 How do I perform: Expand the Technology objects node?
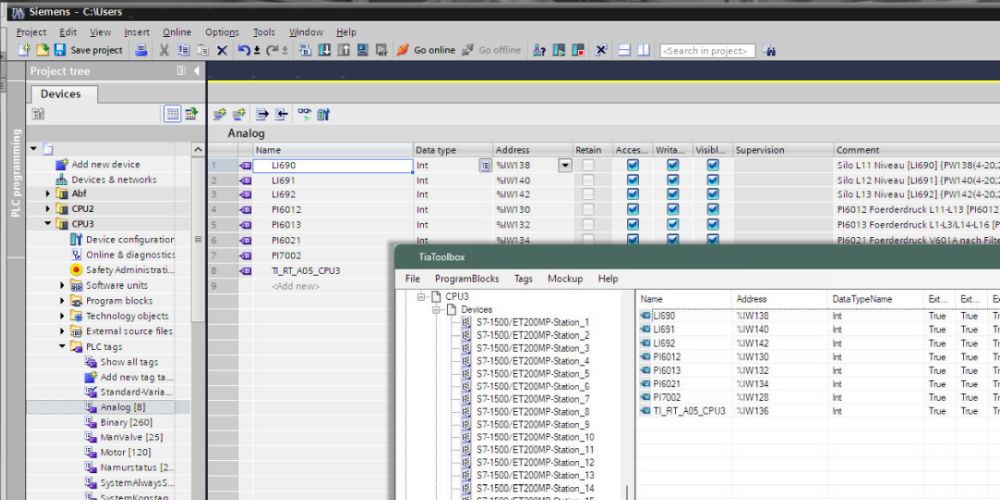(x=62, y=316)
